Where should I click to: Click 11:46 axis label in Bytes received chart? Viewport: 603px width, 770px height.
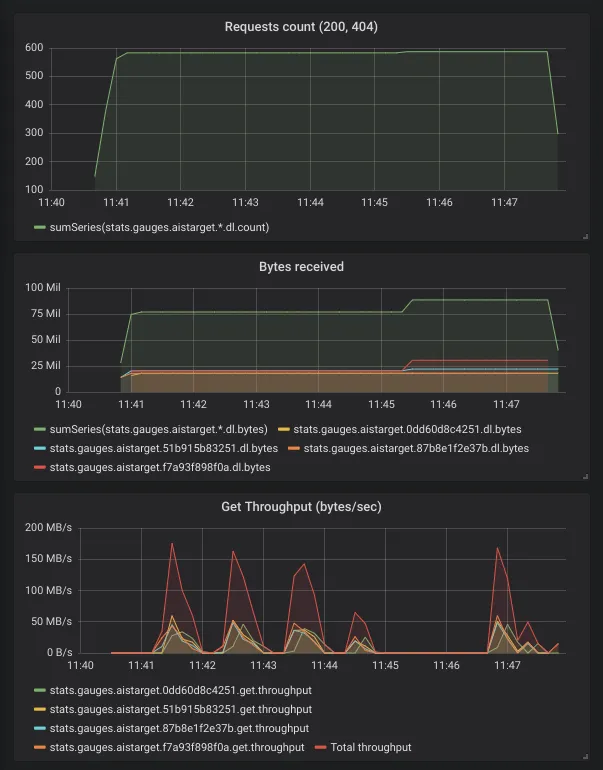[x=443, y=404]
